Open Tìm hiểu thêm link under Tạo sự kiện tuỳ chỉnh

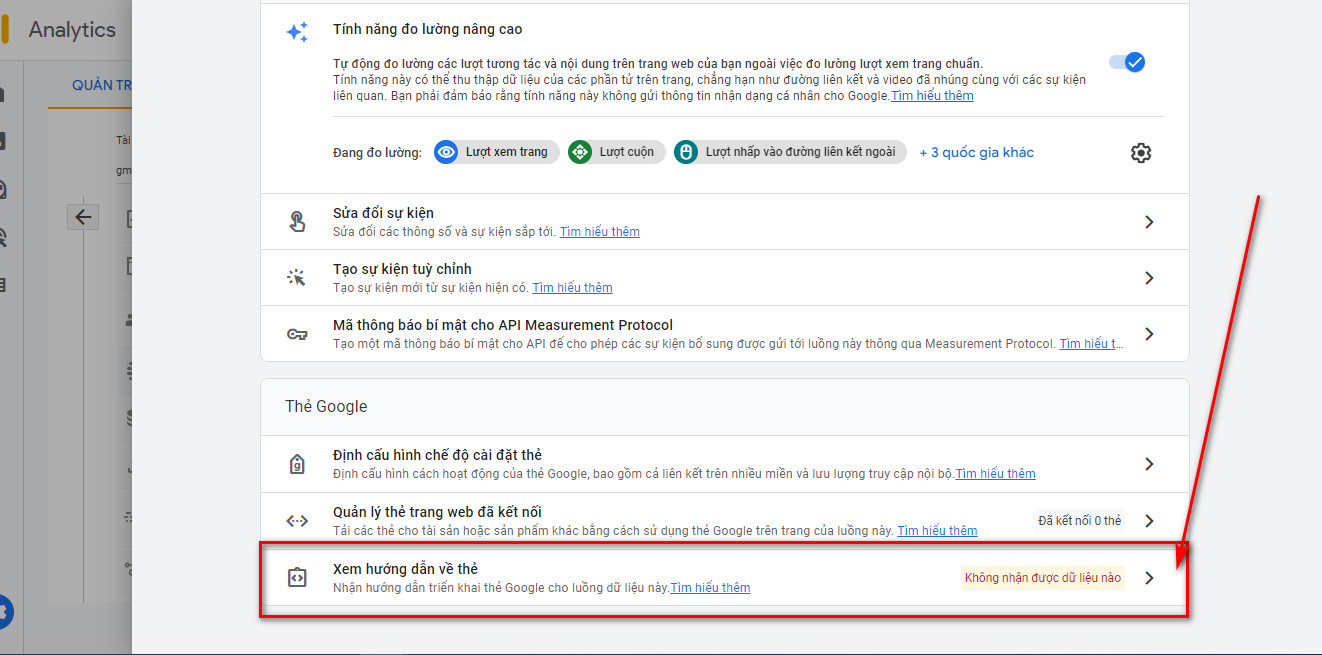pos(572,288)
